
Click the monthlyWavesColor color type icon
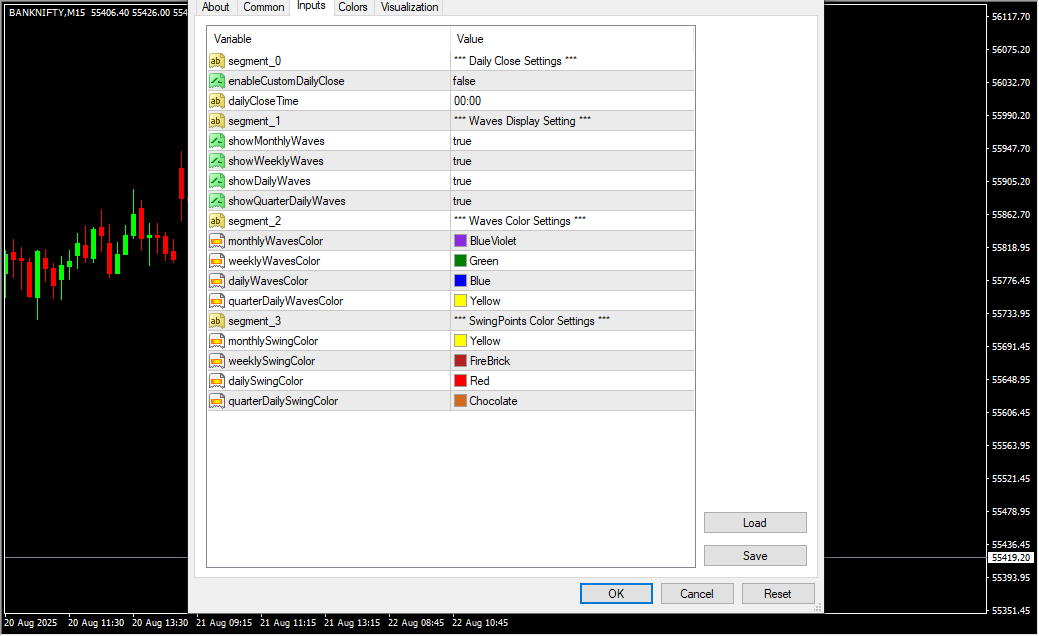click(x=216, y=241)
